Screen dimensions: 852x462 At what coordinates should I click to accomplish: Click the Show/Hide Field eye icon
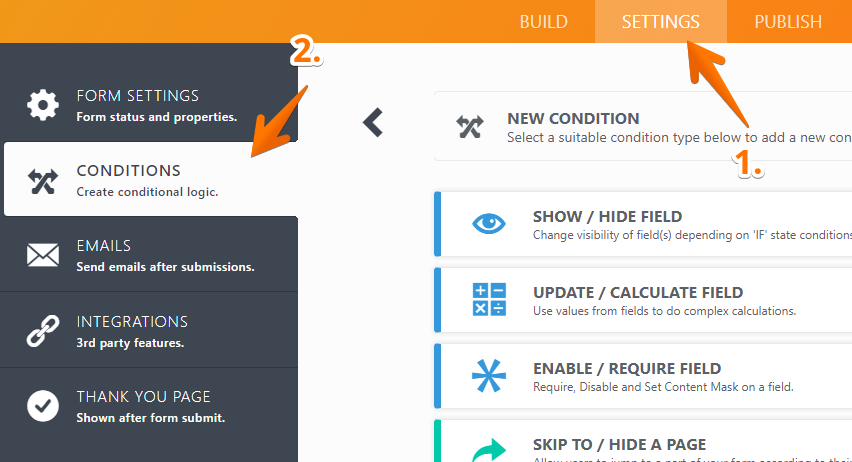[489, 224]
